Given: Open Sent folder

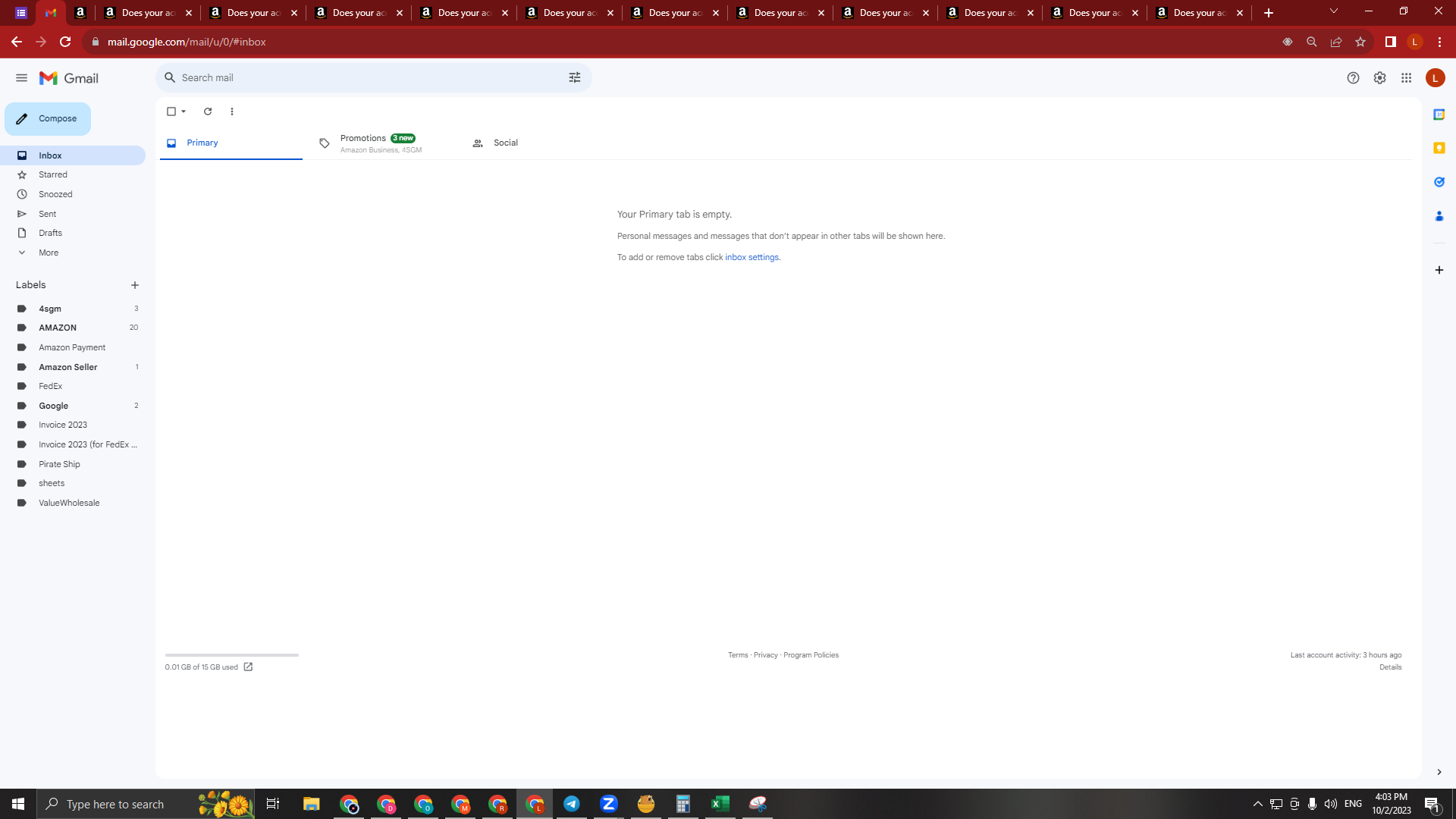Looking at the screenshot, I should 73,214.
